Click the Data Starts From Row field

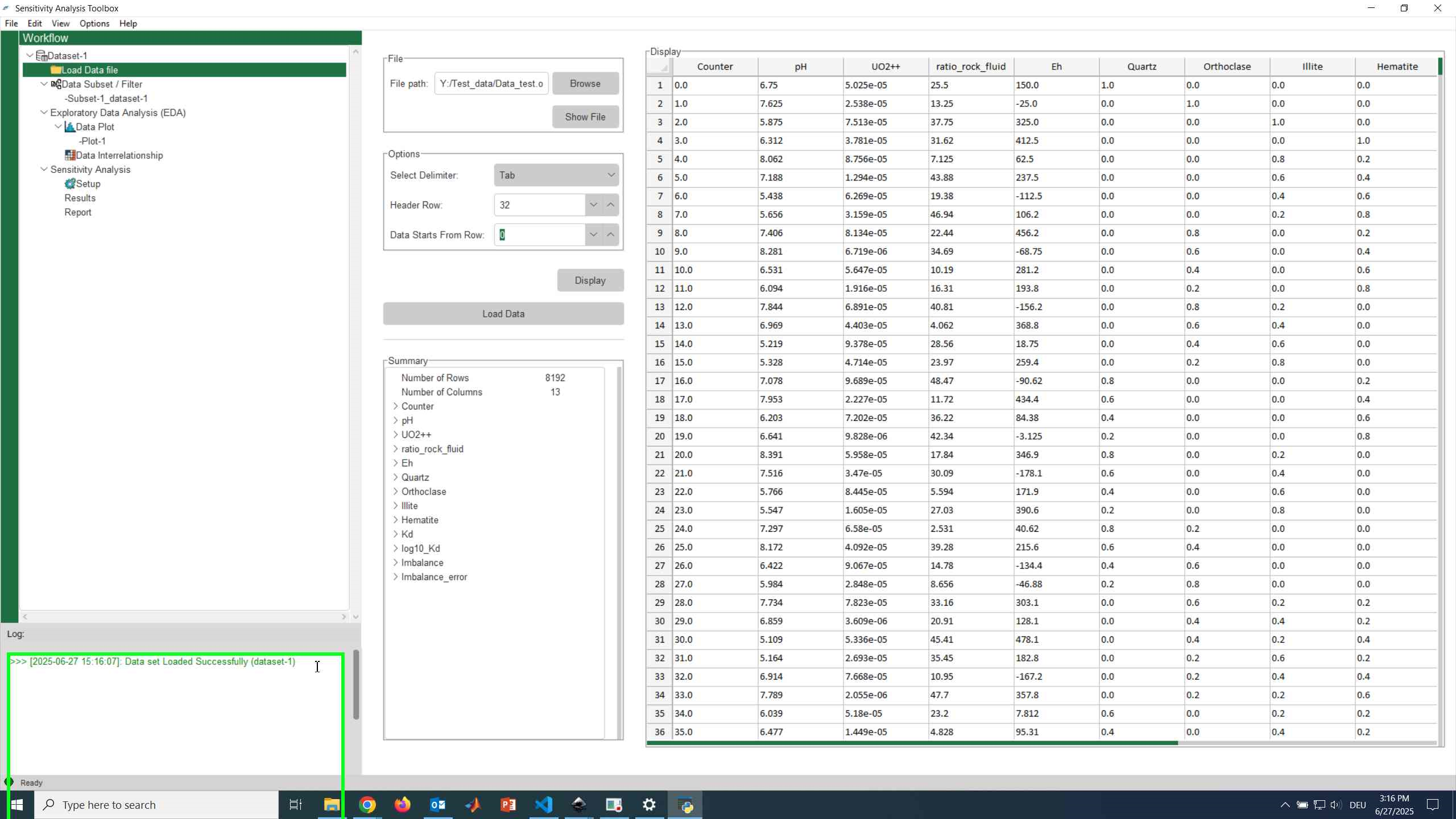click(x=540, y=234)
